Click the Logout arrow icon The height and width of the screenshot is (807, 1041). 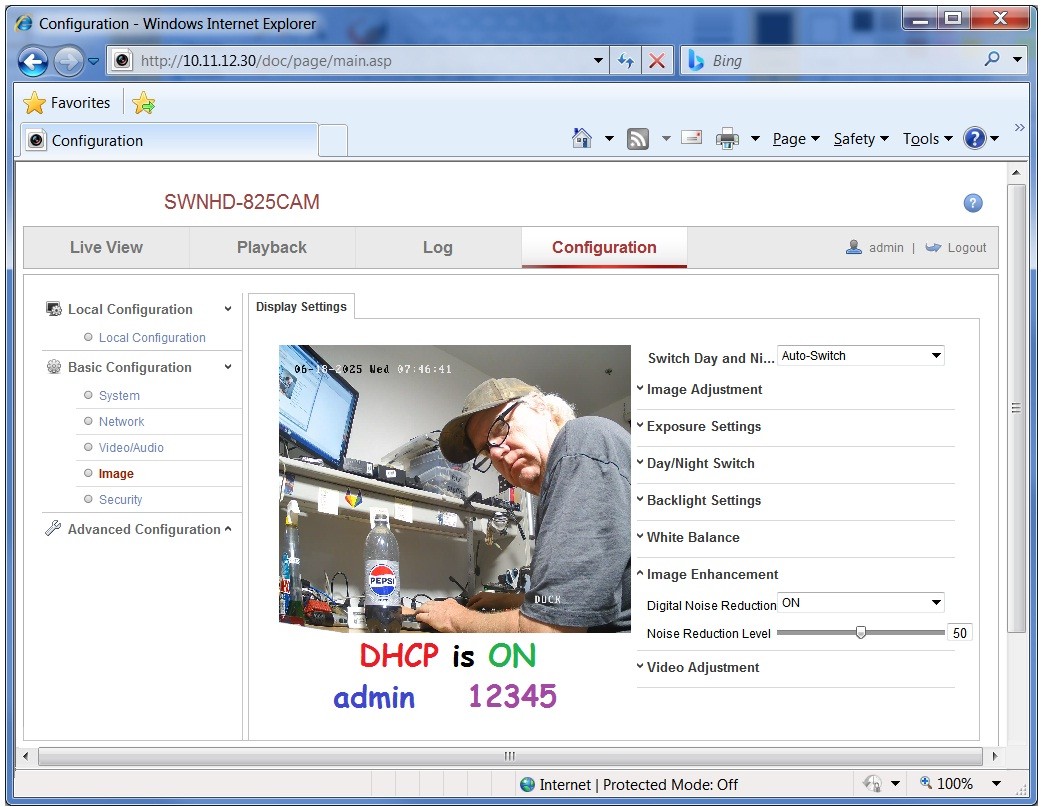click(933, 247)
